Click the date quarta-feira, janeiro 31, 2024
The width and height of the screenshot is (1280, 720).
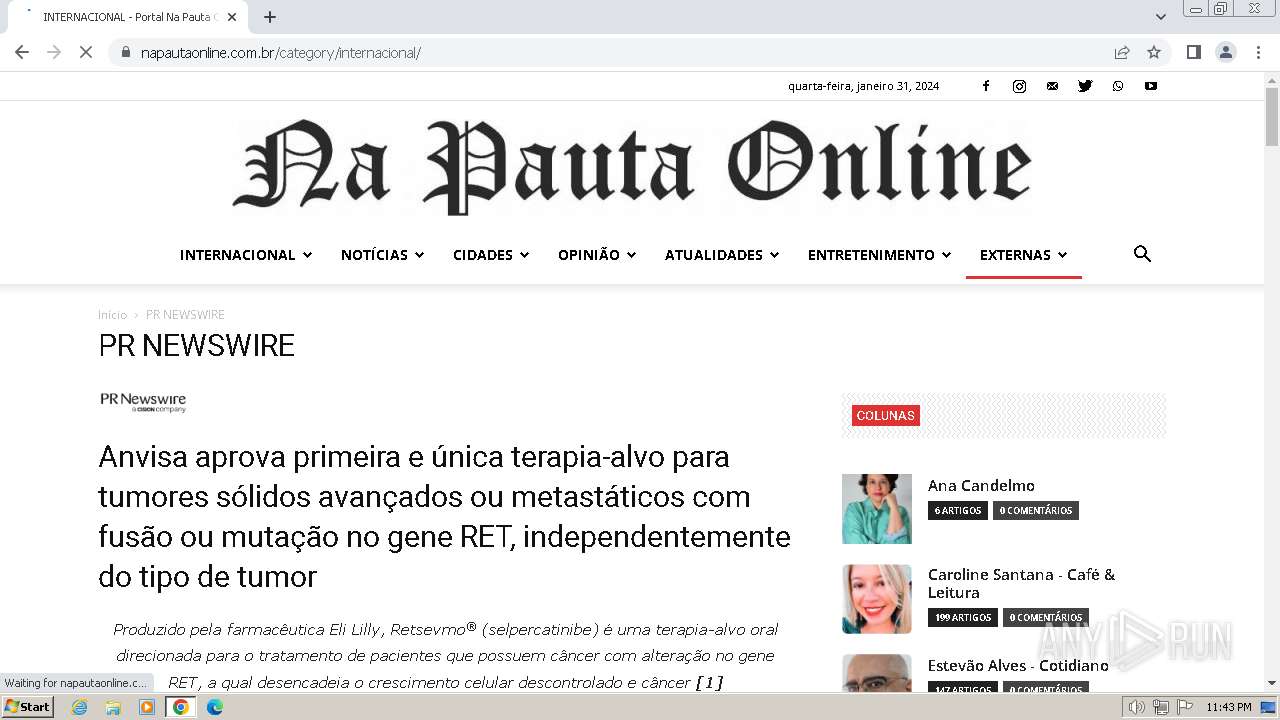(864, 86)
